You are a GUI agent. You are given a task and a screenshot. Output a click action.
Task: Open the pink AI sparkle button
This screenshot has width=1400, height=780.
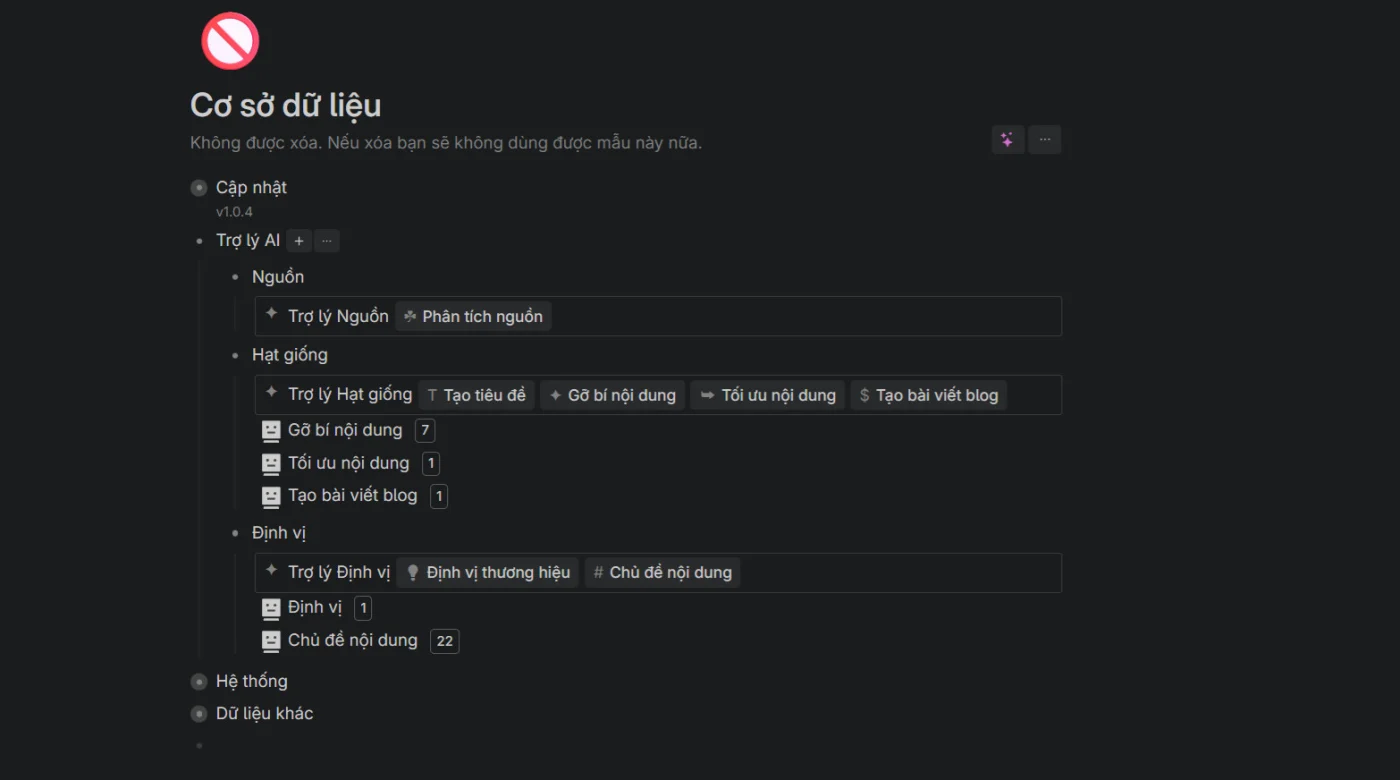1007,140
